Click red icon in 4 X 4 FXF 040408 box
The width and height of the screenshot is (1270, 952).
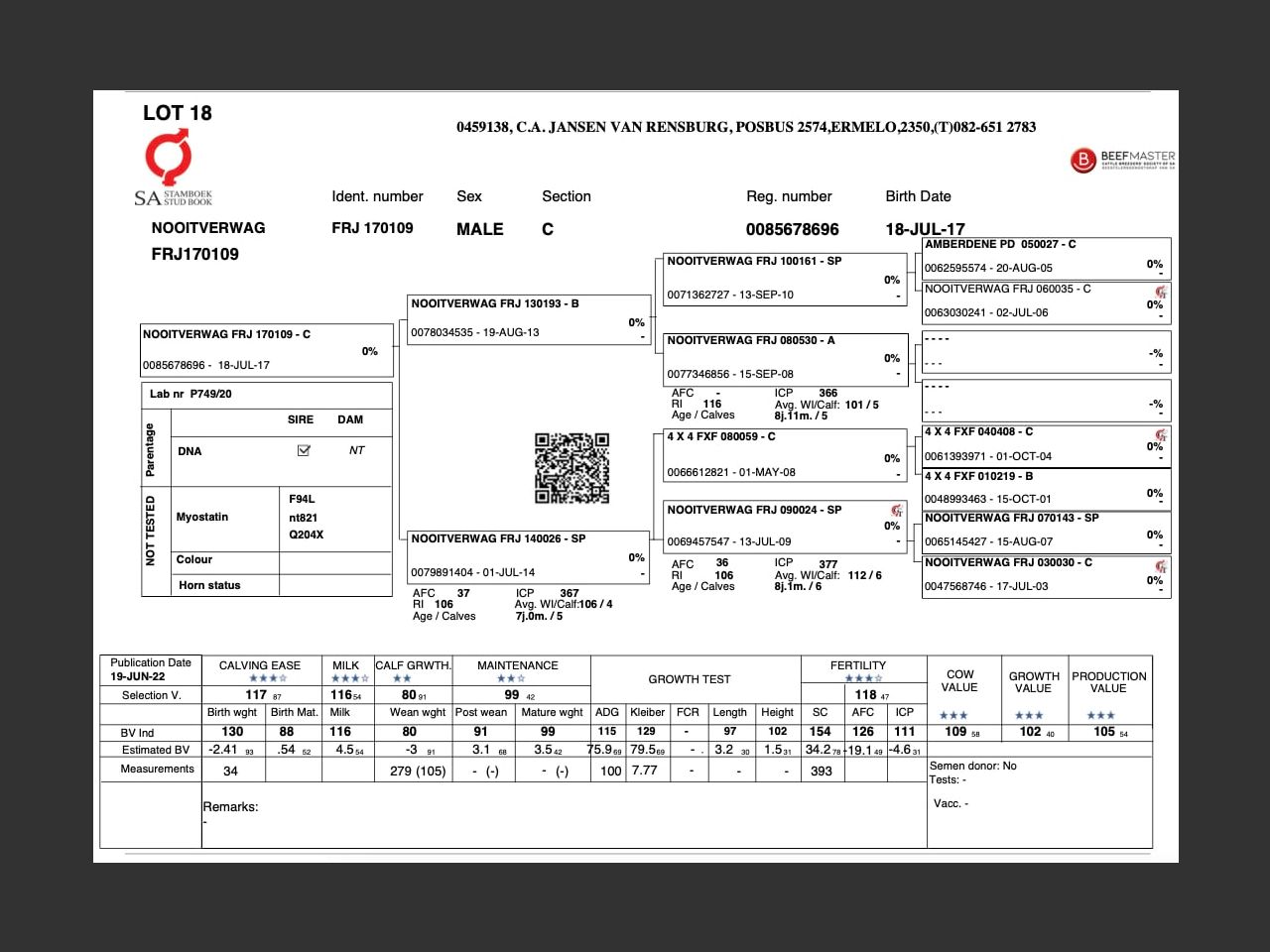click(1160, 435)
